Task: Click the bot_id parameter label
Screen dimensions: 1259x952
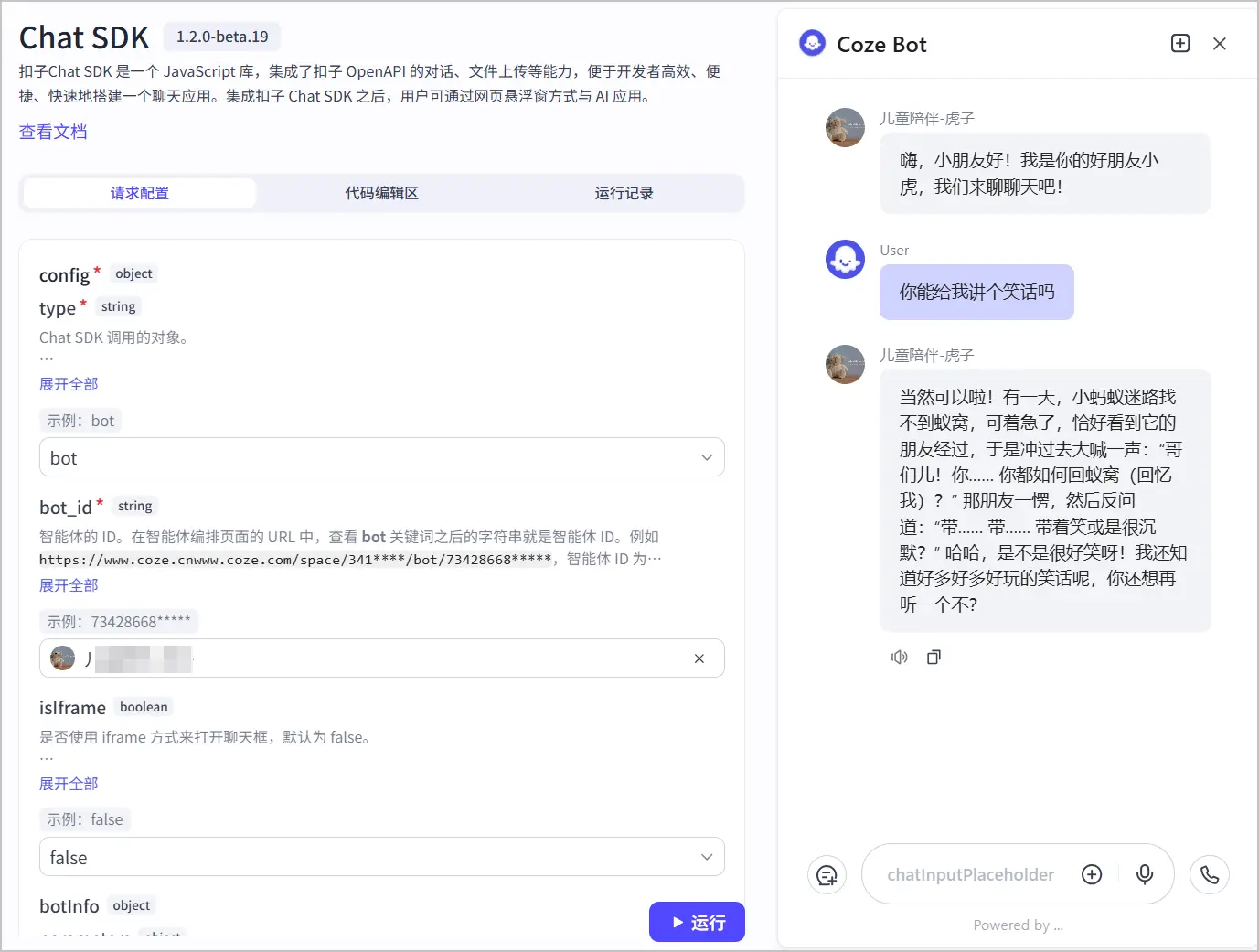Action: tap(66, 508)
